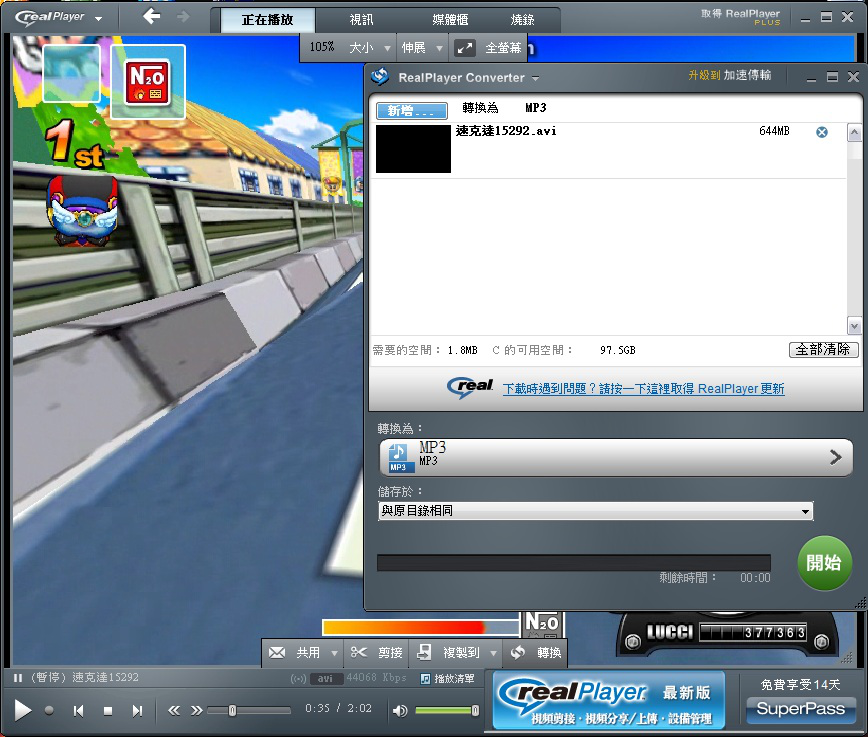Screen dimensions: 868x737
Task: Open the 播放清單 playlist
Action: pyautogui.click(x=447, y=679)
